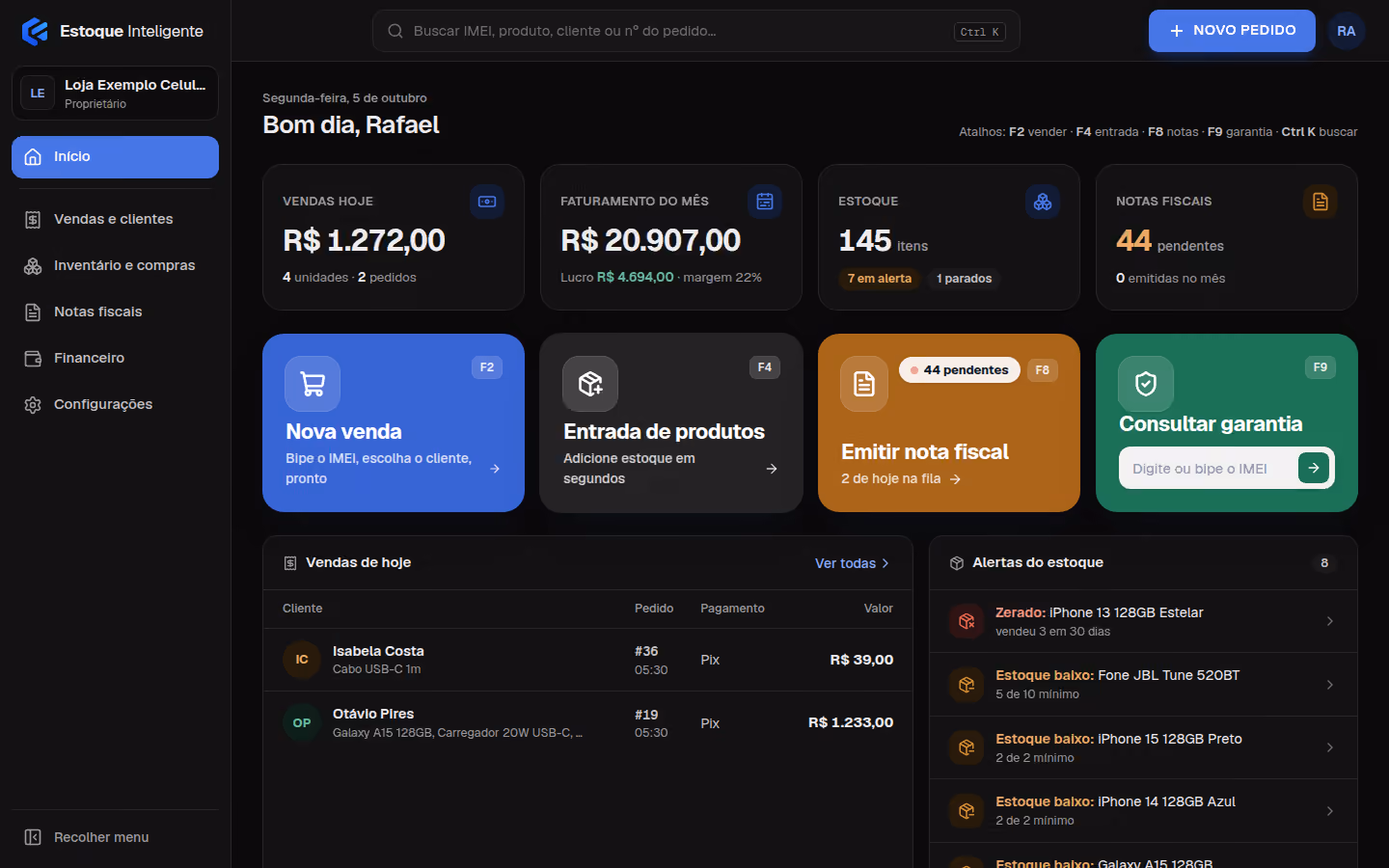Click the cash icon in Vendas hoje card
This screenshot has width=1389, height=868.
tap(487, 202)
